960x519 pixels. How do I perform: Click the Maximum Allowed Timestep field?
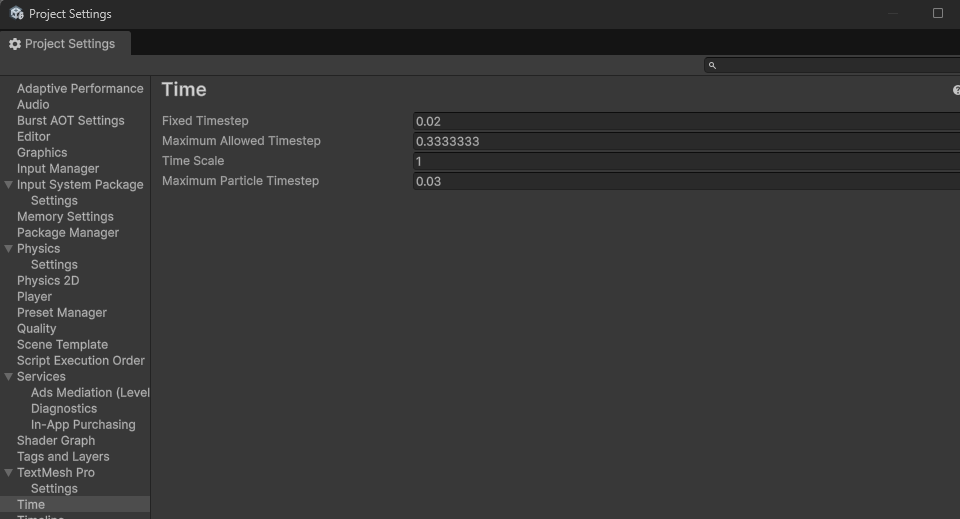coord(686,141)
